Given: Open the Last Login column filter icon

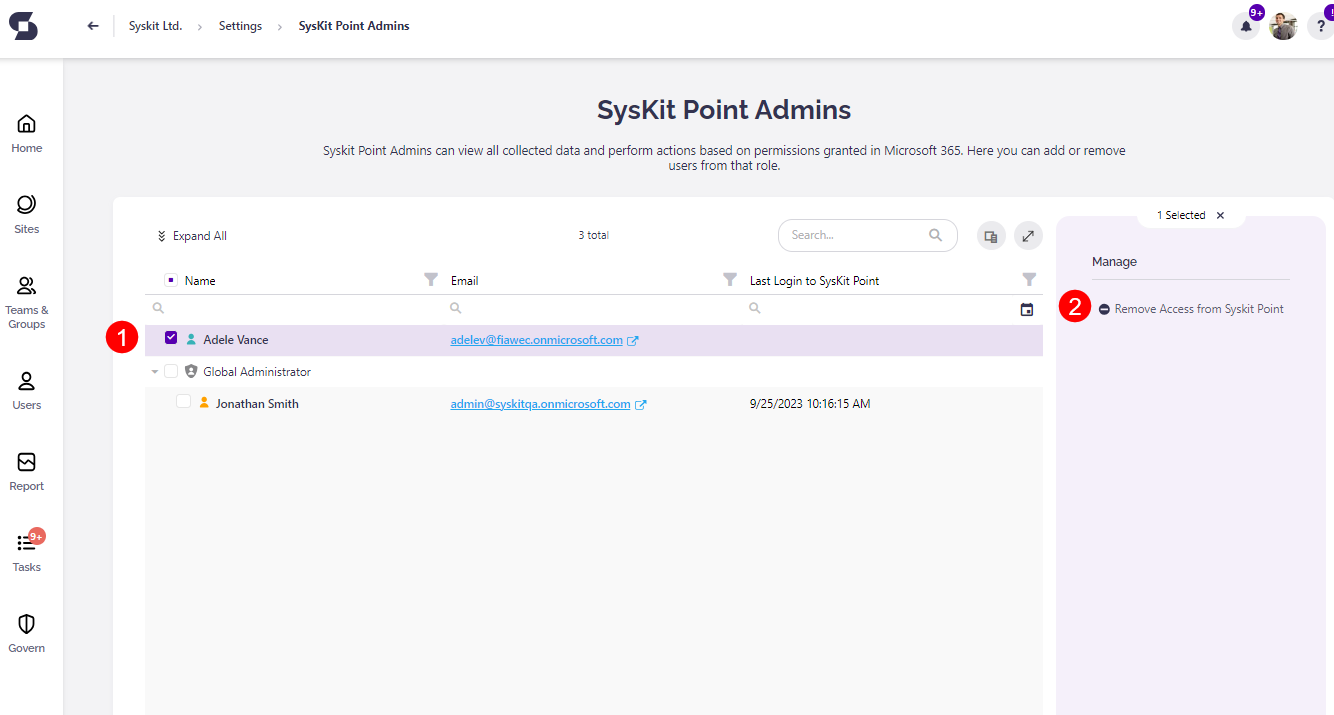Looking at the screenshot, I should [1029, 280].
